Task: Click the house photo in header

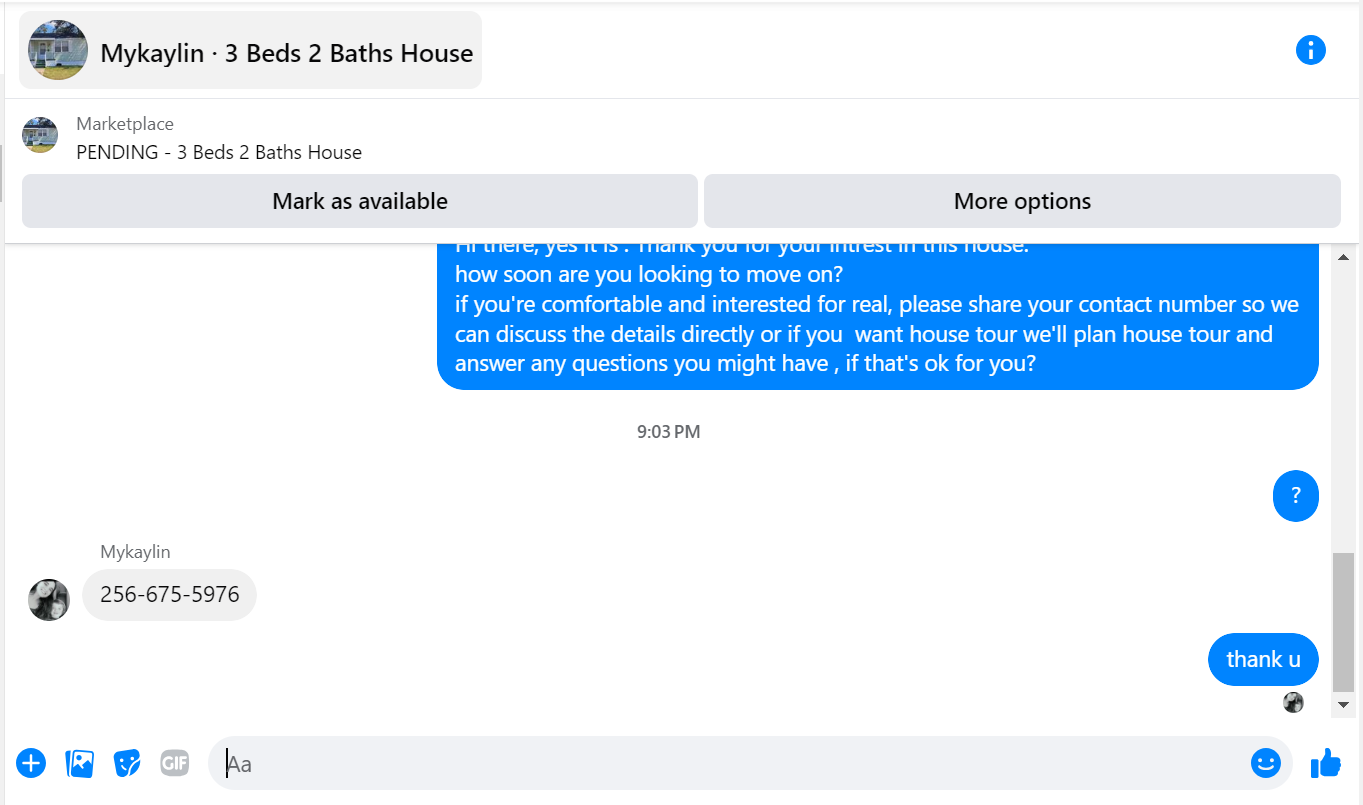Action: (x=58, y=50)
